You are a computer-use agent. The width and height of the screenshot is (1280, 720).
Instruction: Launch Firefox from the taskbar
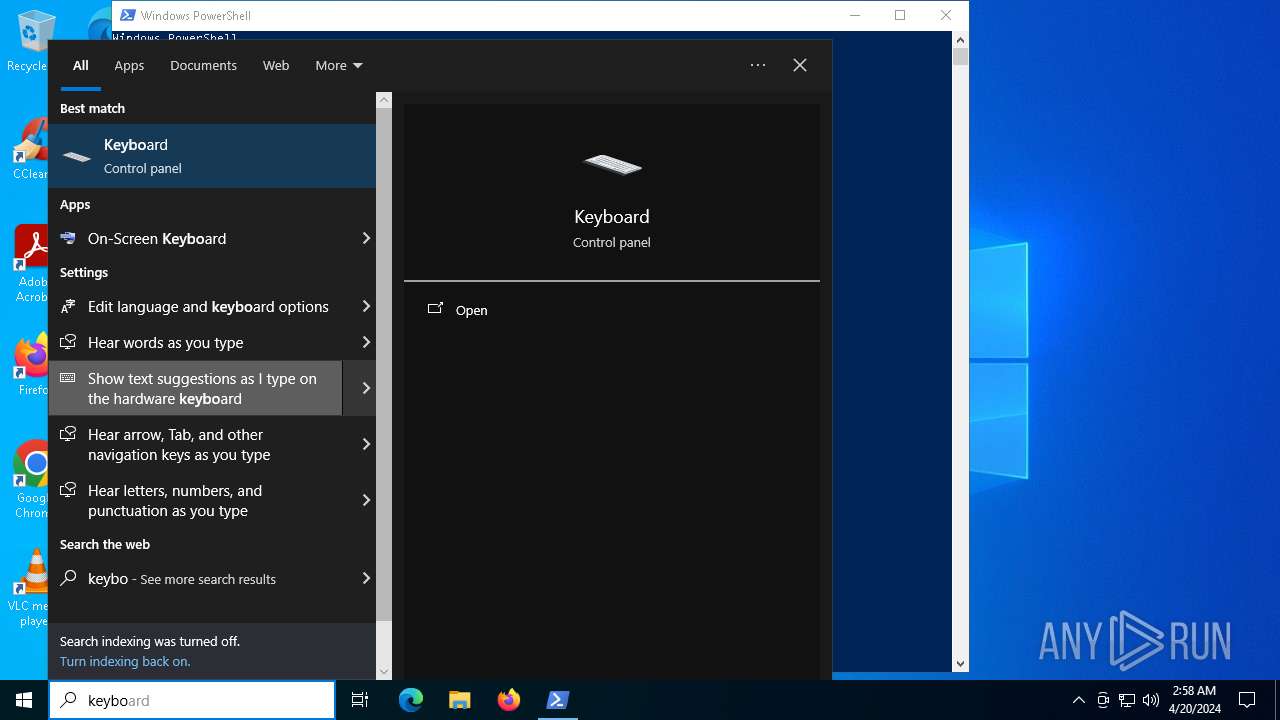point(509,700)
